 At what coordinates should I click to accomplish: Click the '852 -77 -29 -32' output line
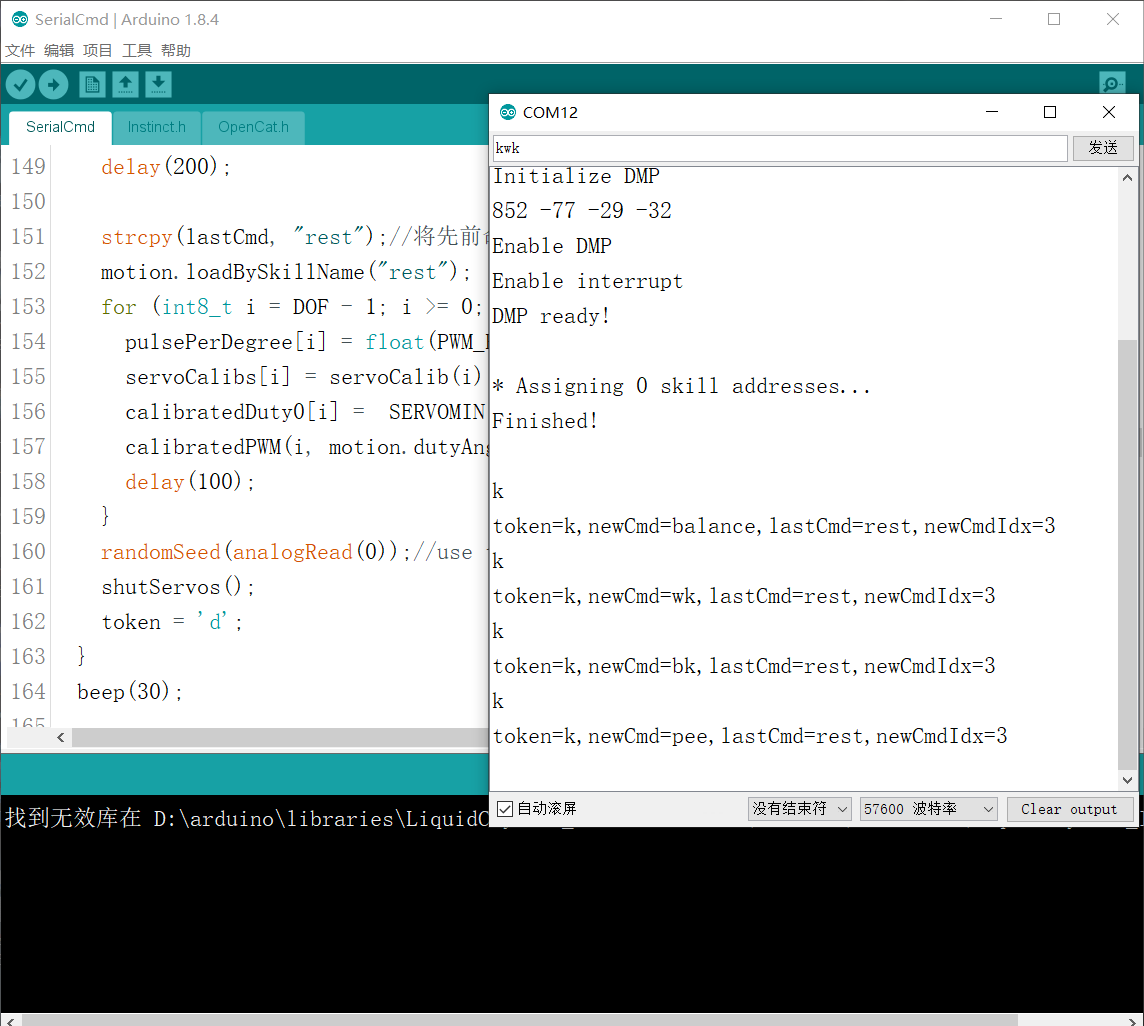(581, 211)
